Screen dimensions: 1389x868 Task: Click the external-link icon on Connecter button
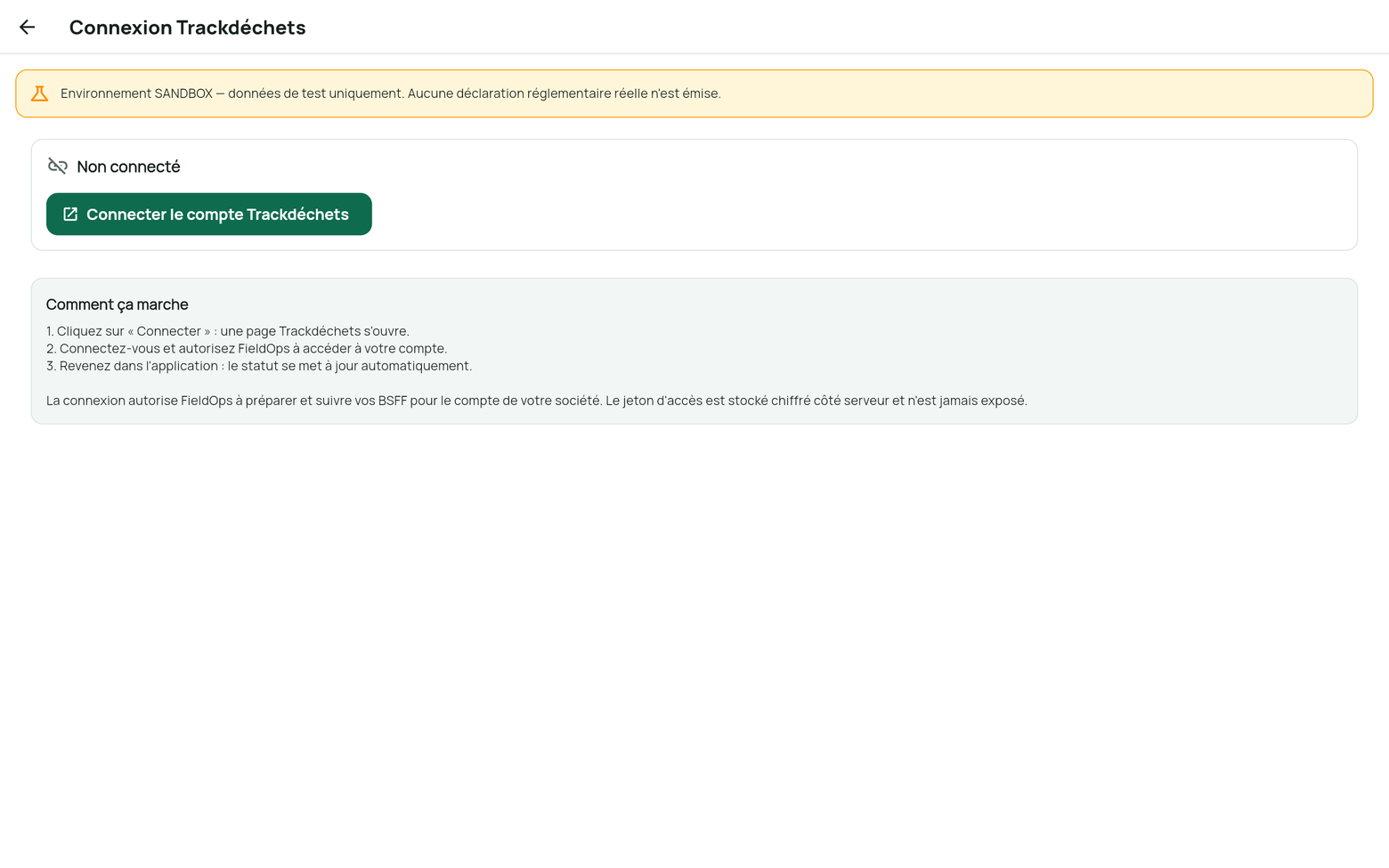tap(70, 215)
